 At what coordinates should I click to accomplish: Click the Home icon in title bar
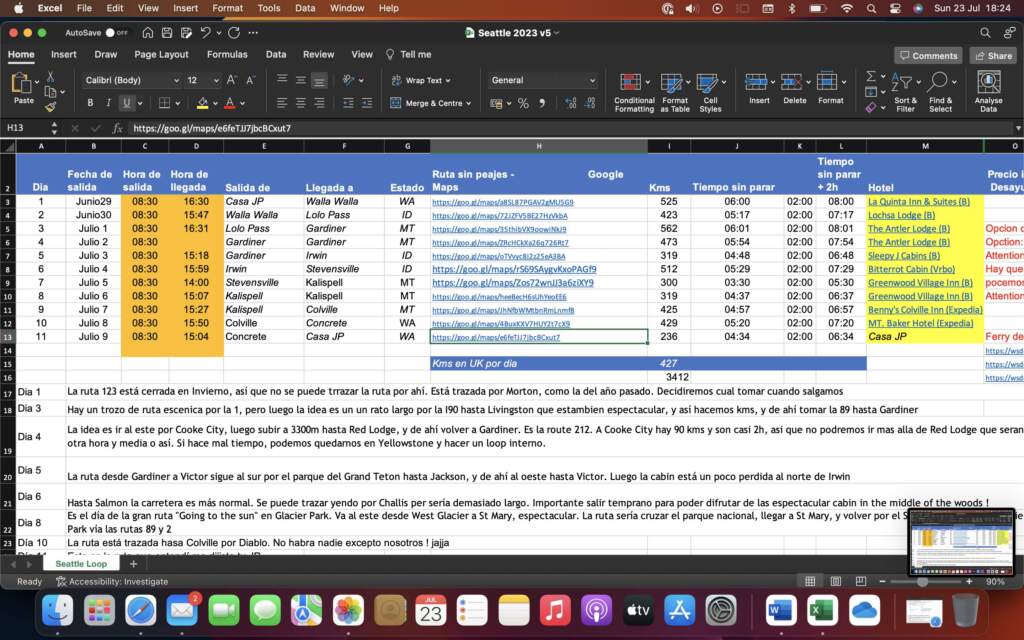pyautogui.click(x=148, y=33)
